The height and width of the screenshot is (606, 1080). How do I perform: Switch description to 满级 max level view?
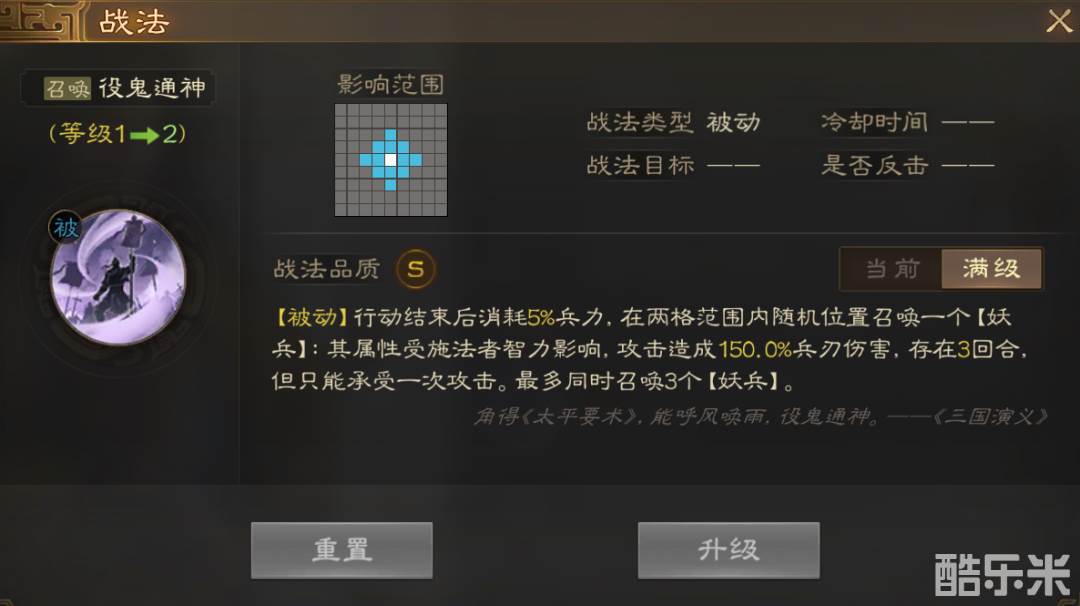pos(992,269)
